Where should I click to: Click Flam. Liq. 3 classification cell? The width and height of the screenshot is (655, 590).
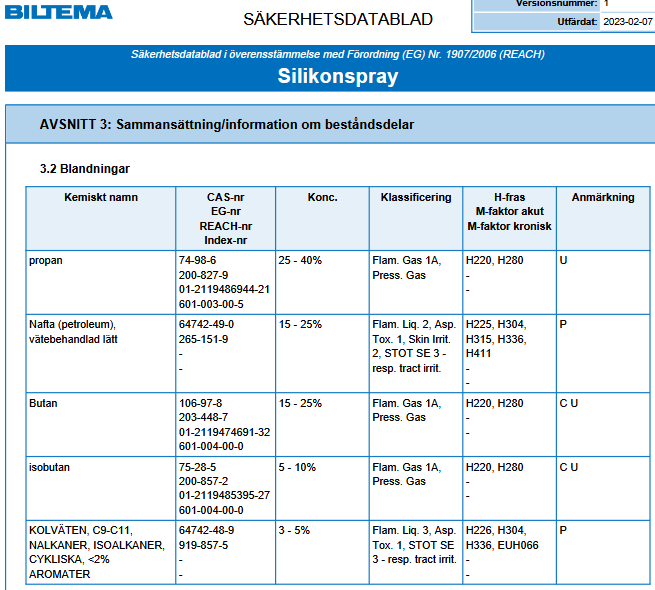pyautogui.click(x=416, y=552)
